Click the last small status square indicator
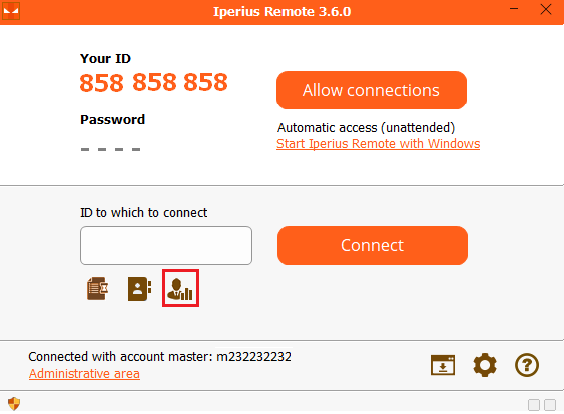 click(550, 405)
